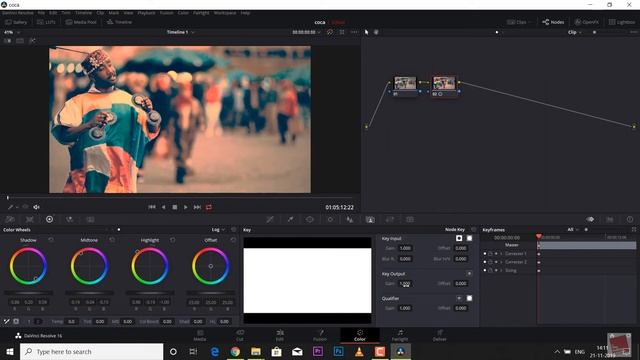This screenshot has height=360, width=640.
Task: Open the Blur palette
Action: [350, 219]
